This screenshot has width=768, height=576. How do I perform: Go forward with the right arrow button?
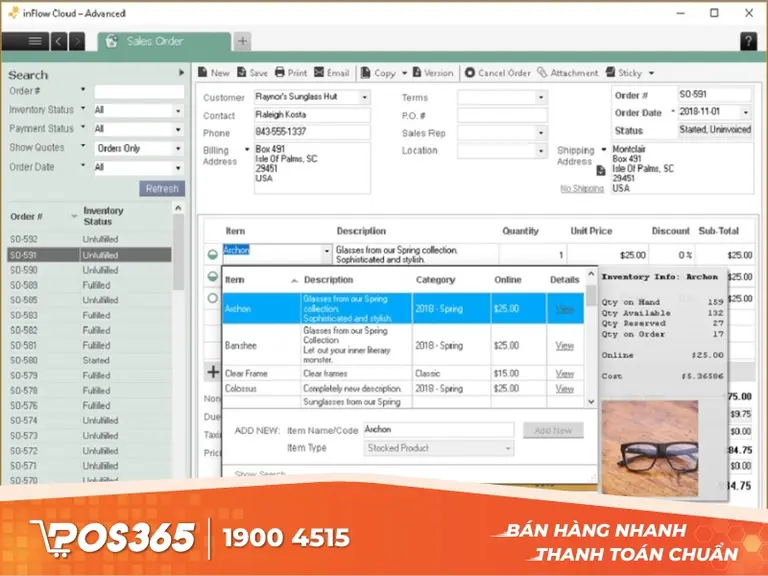pos(77,41)
